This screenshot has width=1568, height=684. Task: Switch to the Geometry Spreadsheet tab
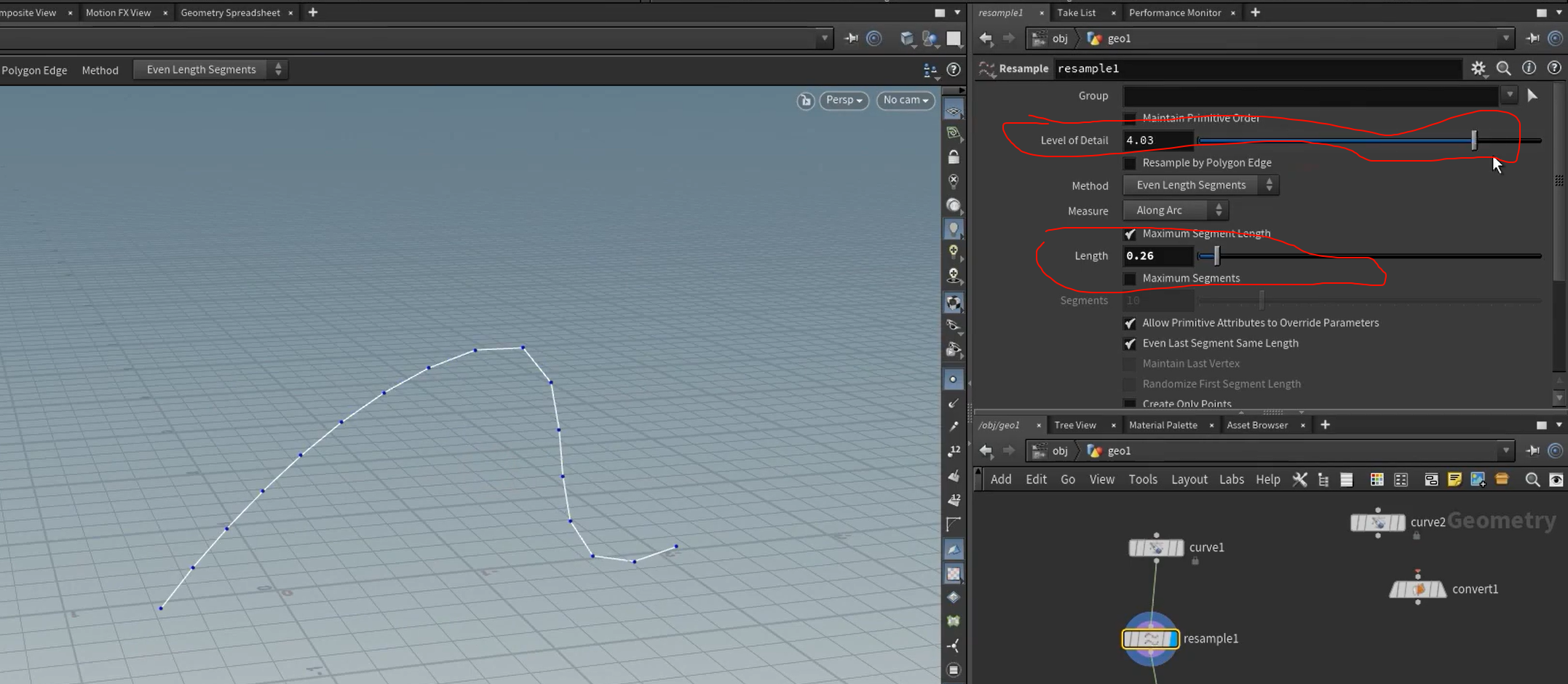[230, 12]
